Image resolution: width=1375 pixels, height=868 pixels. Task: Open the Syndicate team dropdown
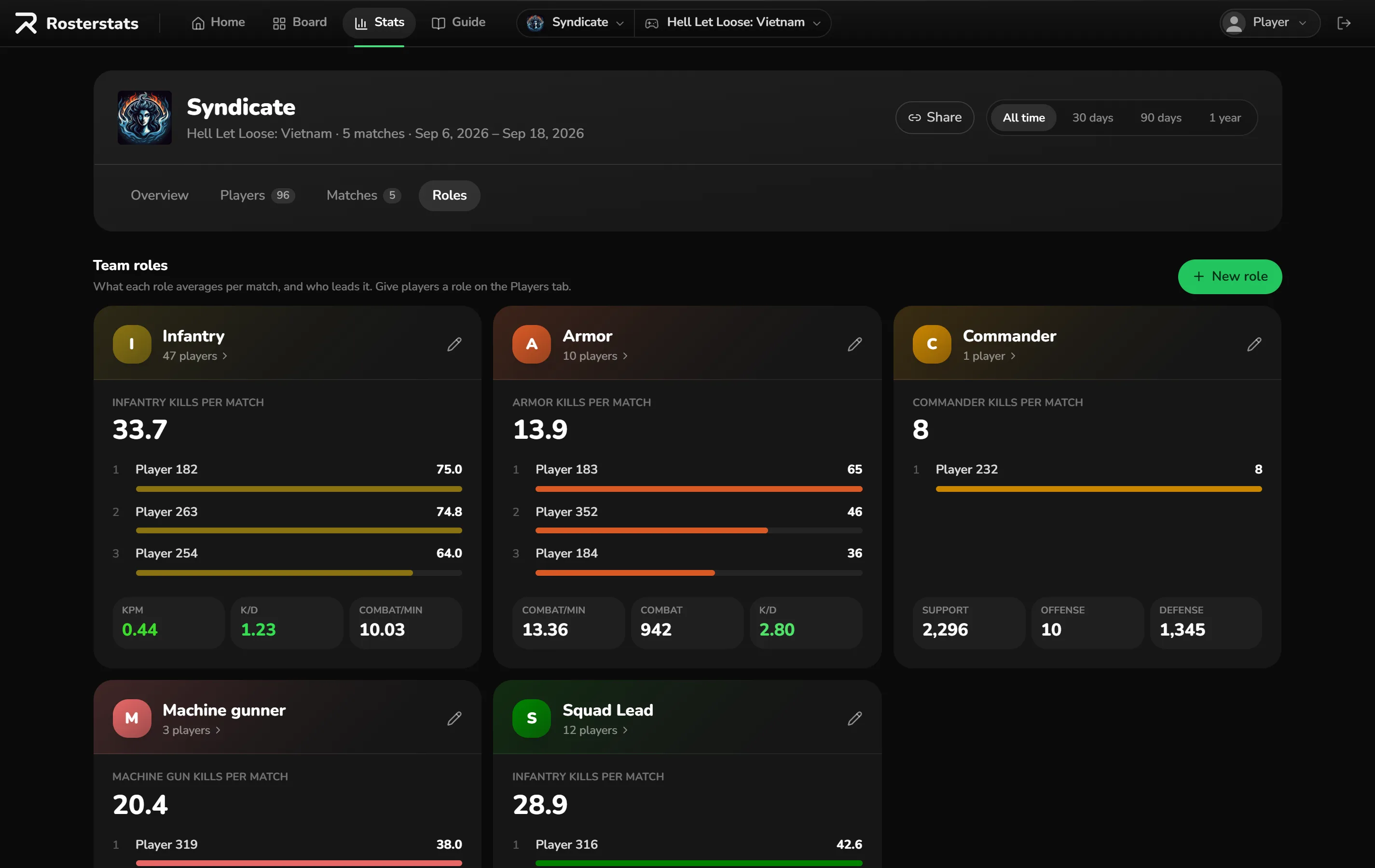click(x=575, y=22)
